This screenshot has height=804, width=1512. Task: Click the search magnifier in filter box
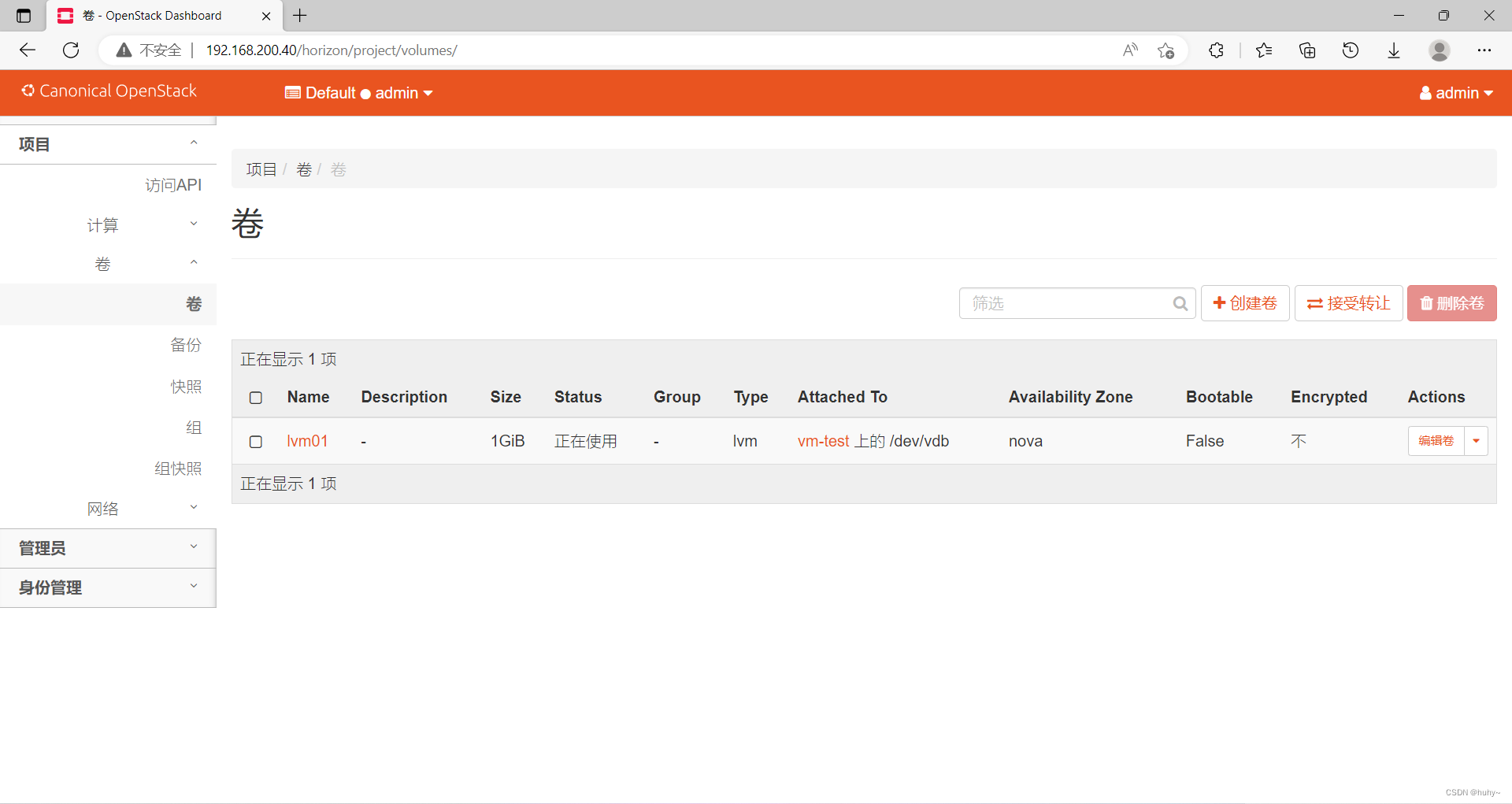click(1180, 303)
